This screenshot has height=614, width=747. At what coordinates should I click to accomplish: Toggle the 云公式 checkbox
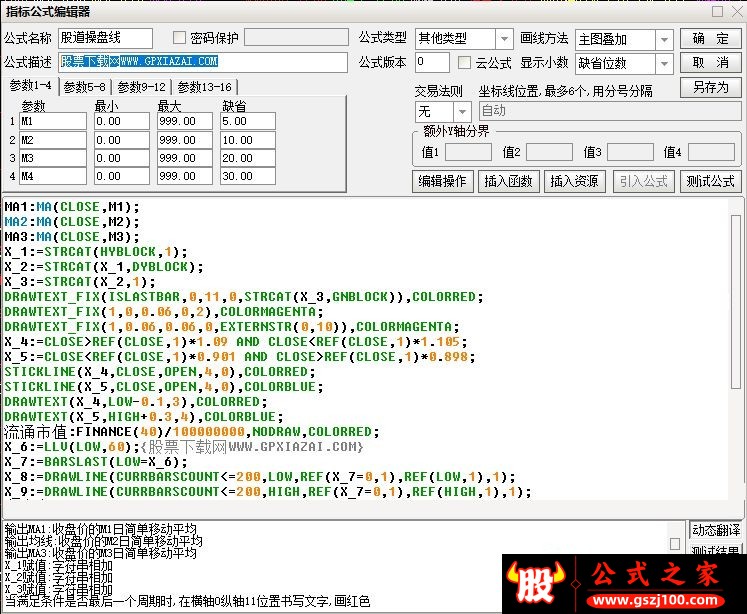[465, 63]
